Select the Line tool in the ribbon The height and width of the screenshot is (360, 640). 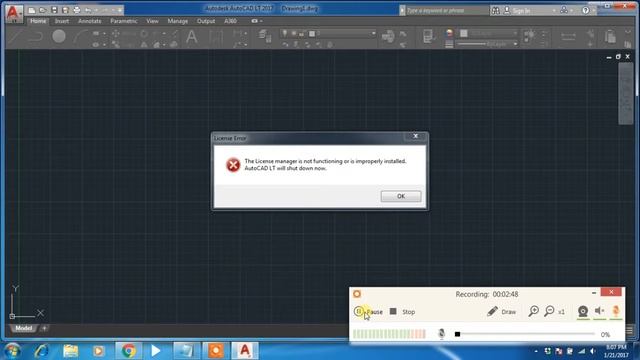tap(16, 36)
